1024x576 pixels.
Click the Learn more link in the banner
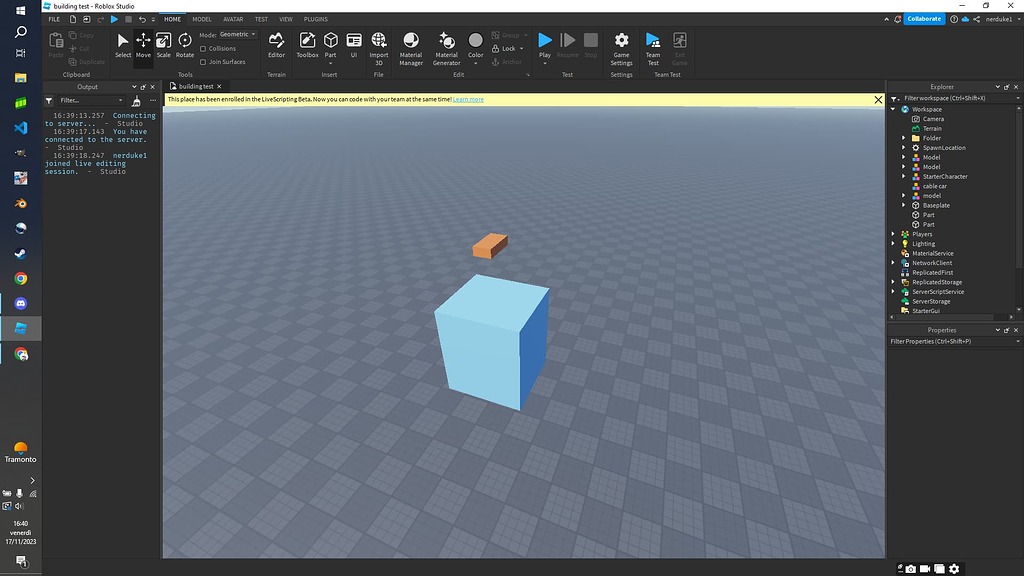471,99
